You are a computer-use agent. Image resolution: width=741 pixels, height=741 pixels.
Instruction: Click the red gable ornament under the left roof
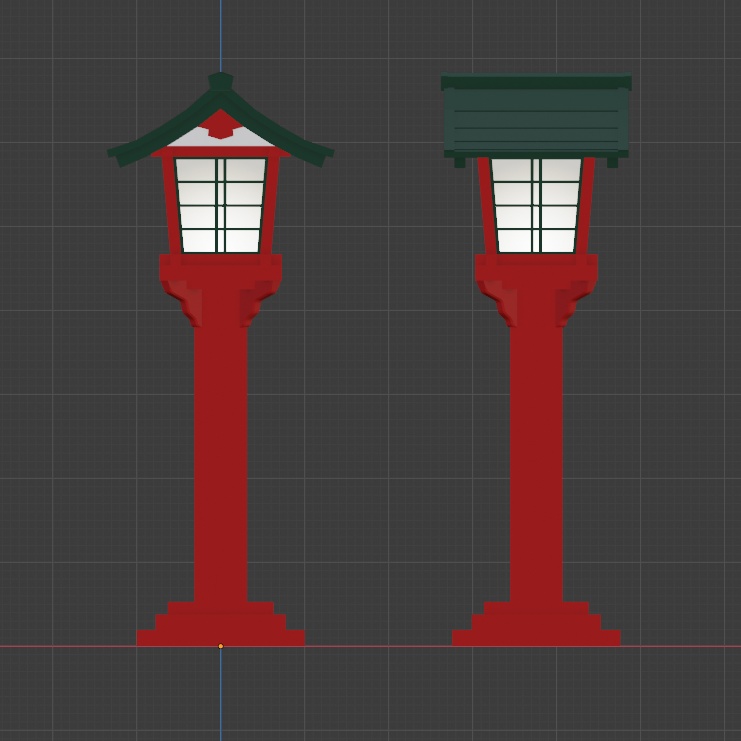(x=221, y=125)
